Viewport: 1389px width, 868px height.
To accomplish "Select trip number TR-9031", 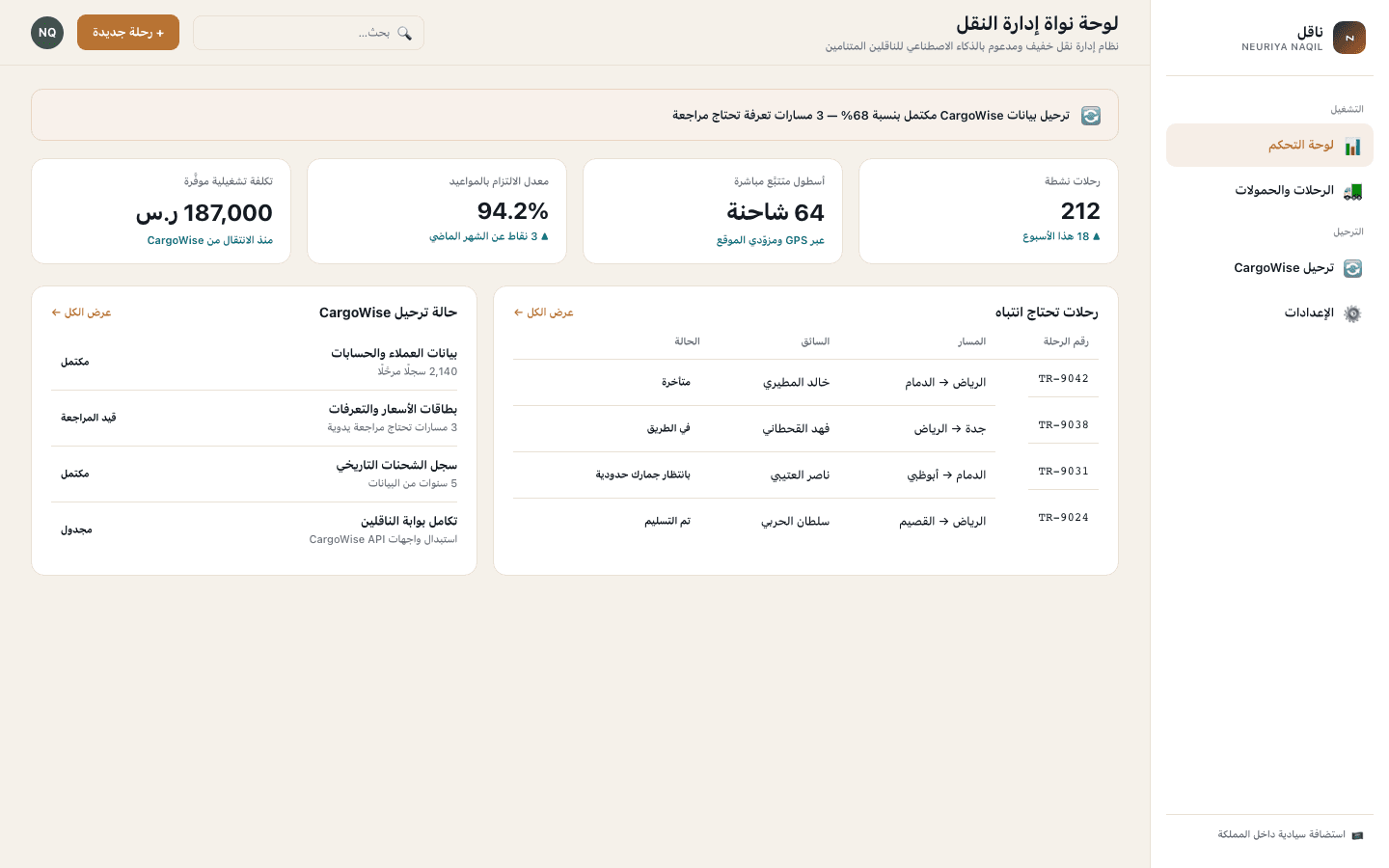I will click(x=1063, y=472).
